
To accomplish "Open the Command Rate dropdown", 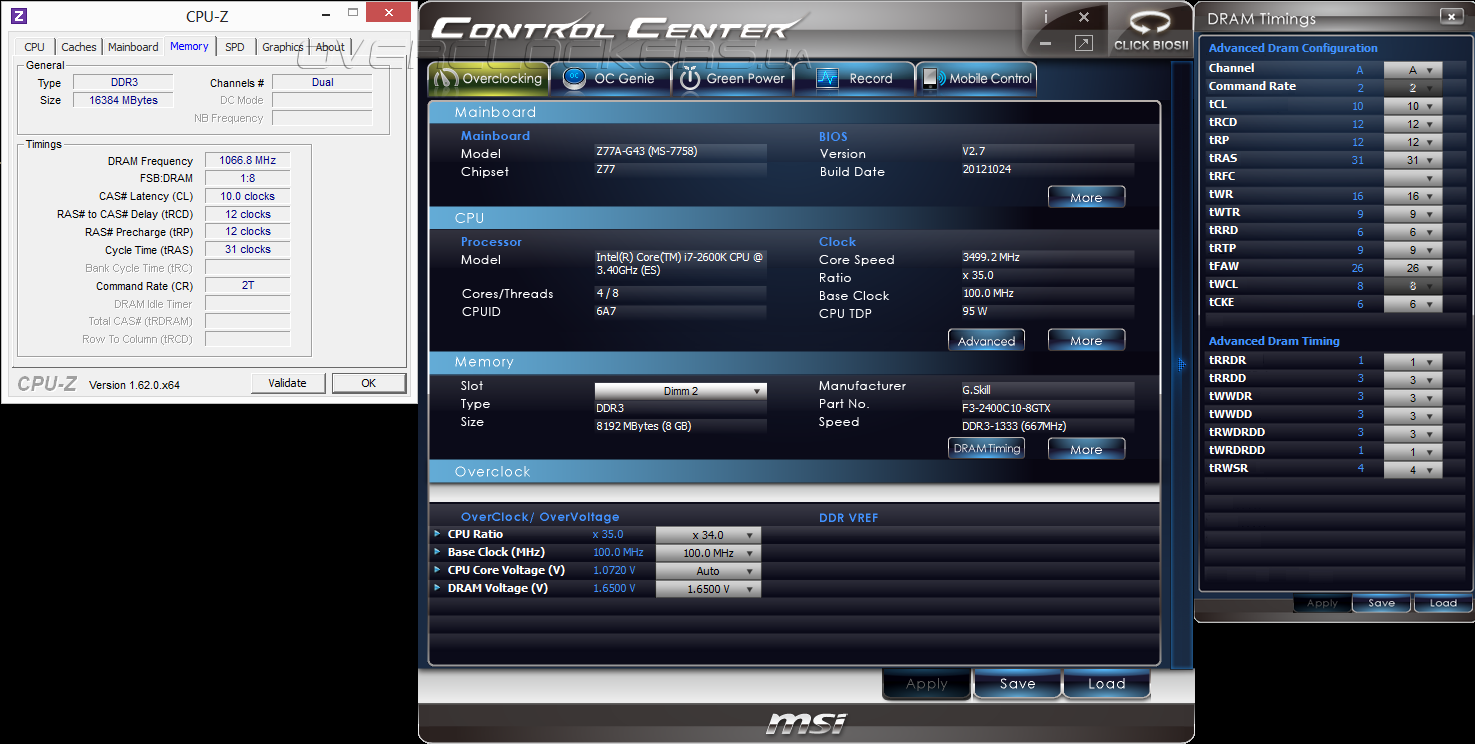I will (x=1413, y=88).
